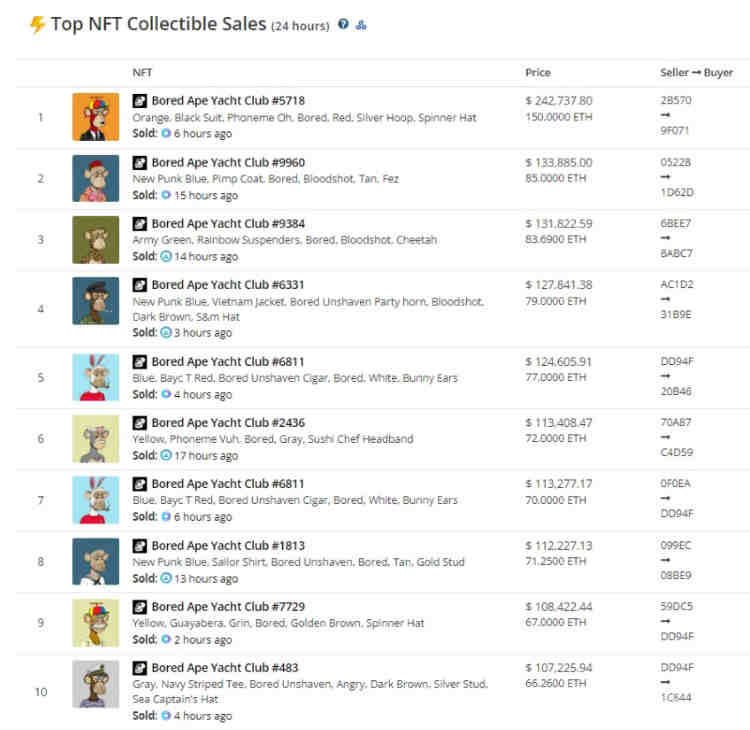Open Bored Ape Yacht Club #1813 link
The width and height of the screenshot is (750, 730).
(228, 545)
